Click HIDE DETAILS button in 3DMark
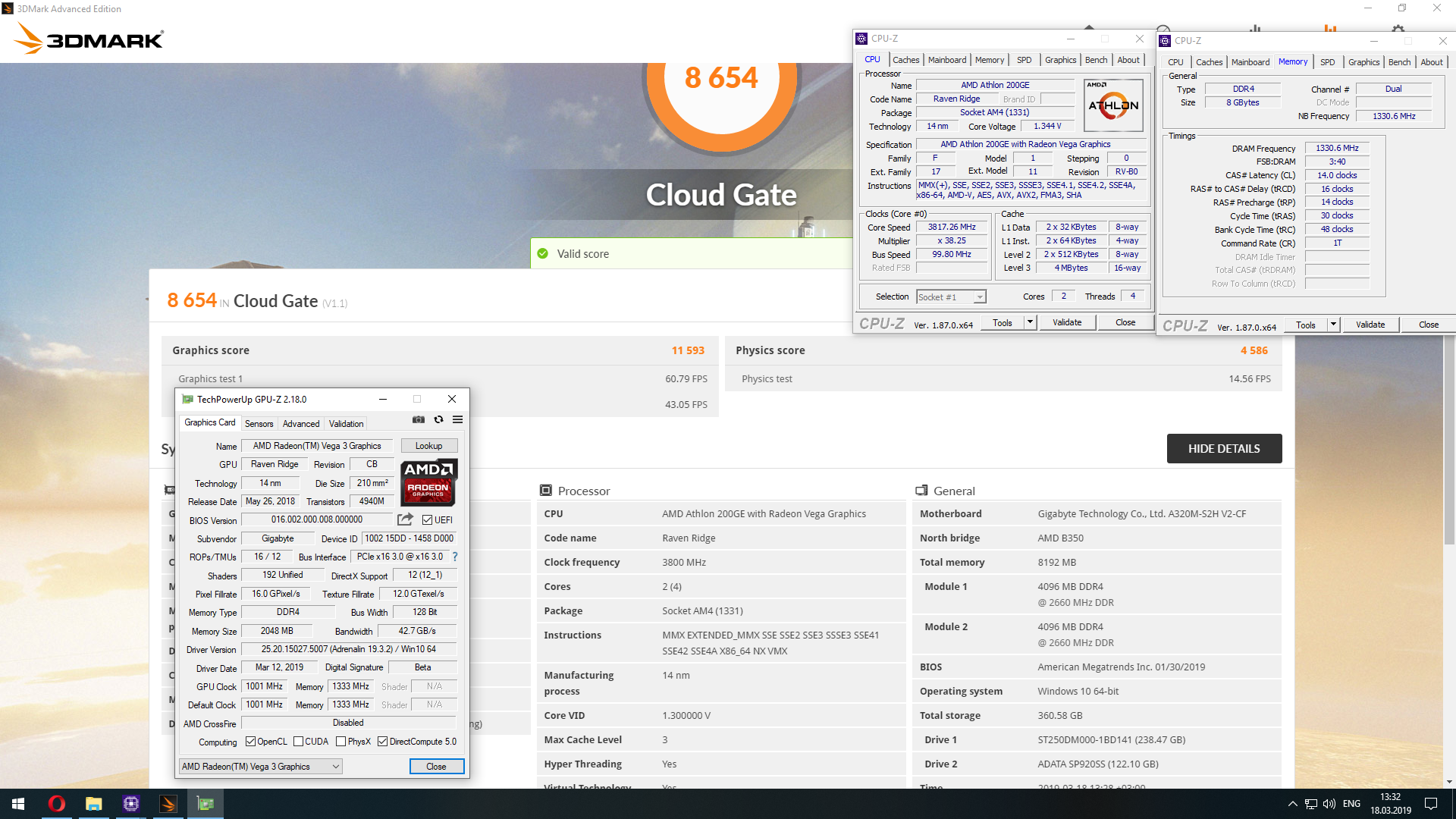This screenshot has width=1456, height=819. click(x=1224, y=448)
